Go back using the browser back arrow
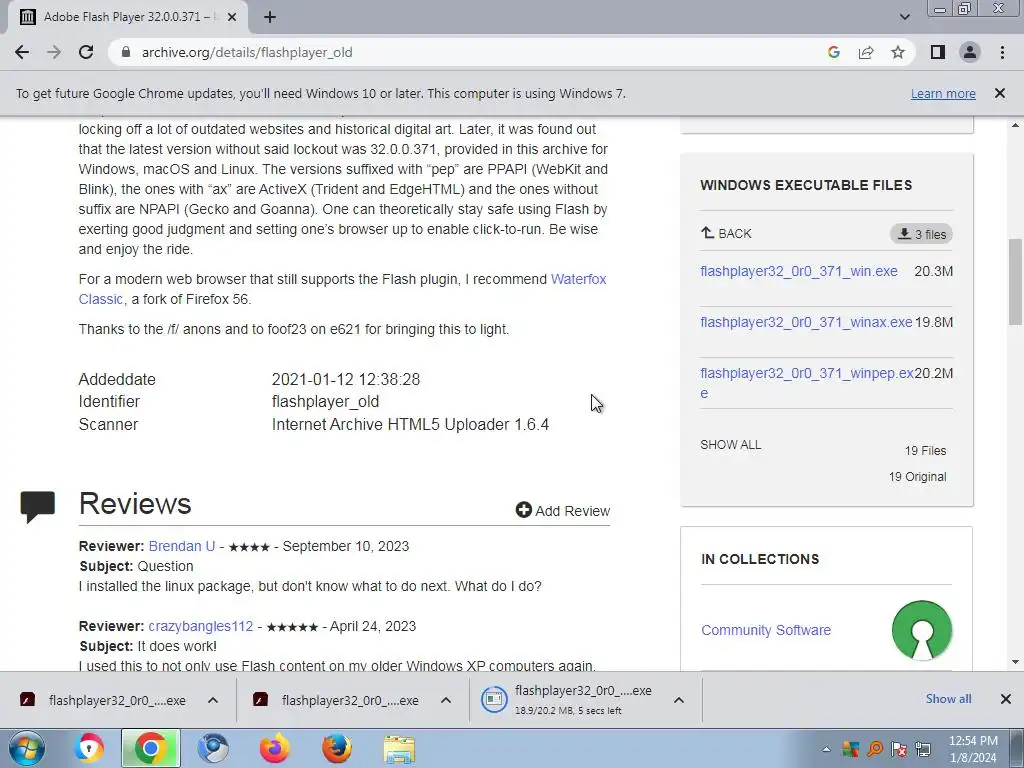This screenshot has width=1024, height=768. pos(22,52)
